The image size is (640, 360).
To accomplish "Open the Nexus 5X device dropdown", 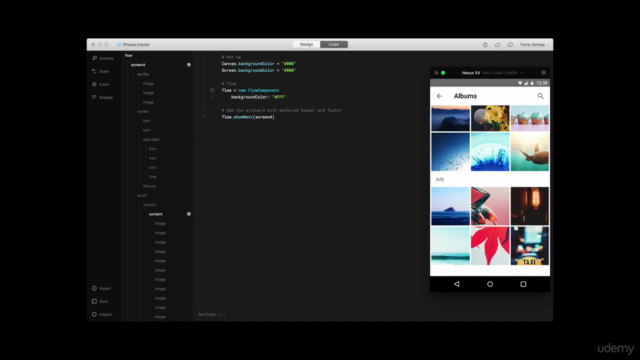I will tap(492, 73).
